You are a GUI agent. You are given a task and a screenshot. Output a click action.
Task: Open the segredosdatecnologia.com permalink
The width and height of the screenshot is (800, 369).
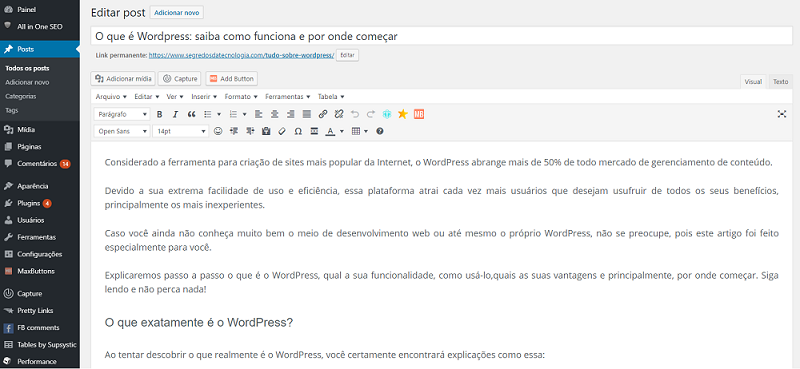241,55
